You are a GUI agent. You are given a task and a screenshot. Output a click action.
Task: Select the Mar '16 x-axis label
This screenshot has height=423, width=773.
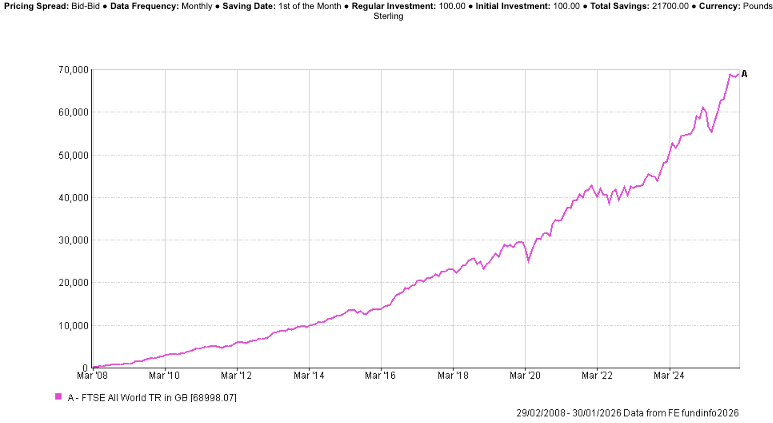click(380, 376)
